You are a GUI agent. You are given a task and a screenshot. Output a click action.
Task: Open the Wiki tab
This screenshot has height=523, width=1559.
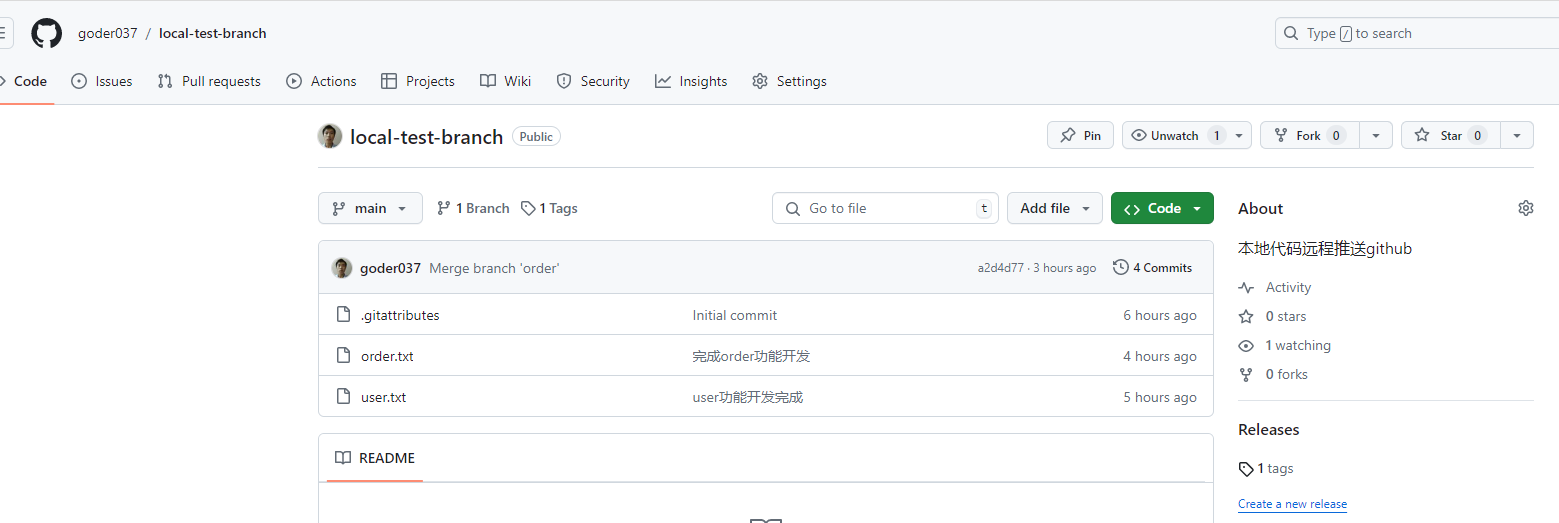point(505,82)
